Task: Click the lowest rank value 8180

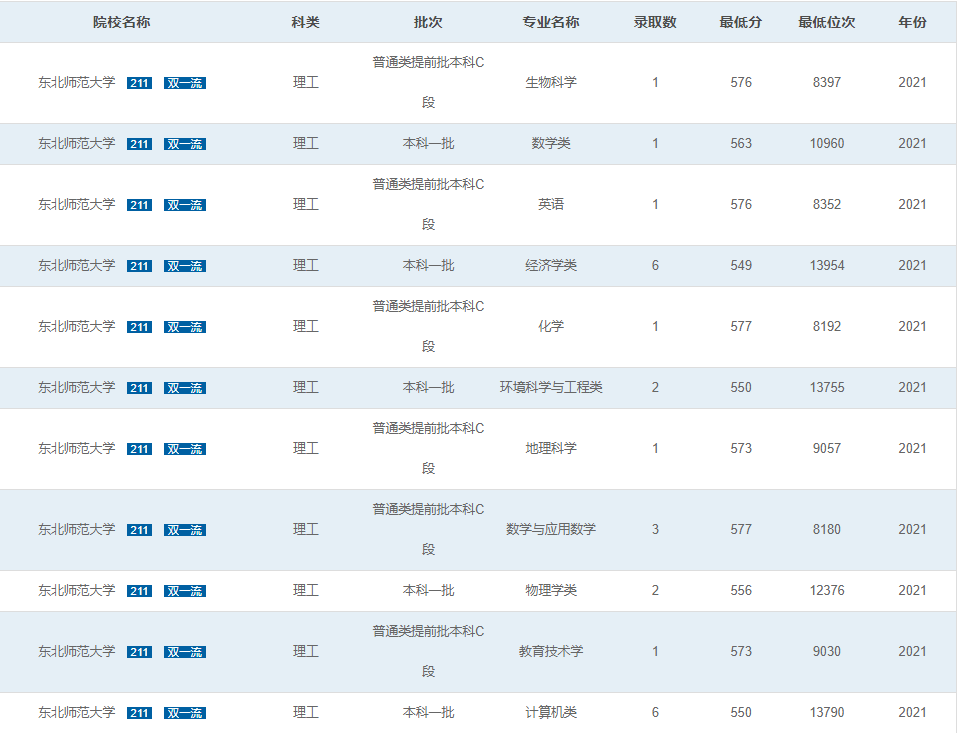Action: [827, 530]
